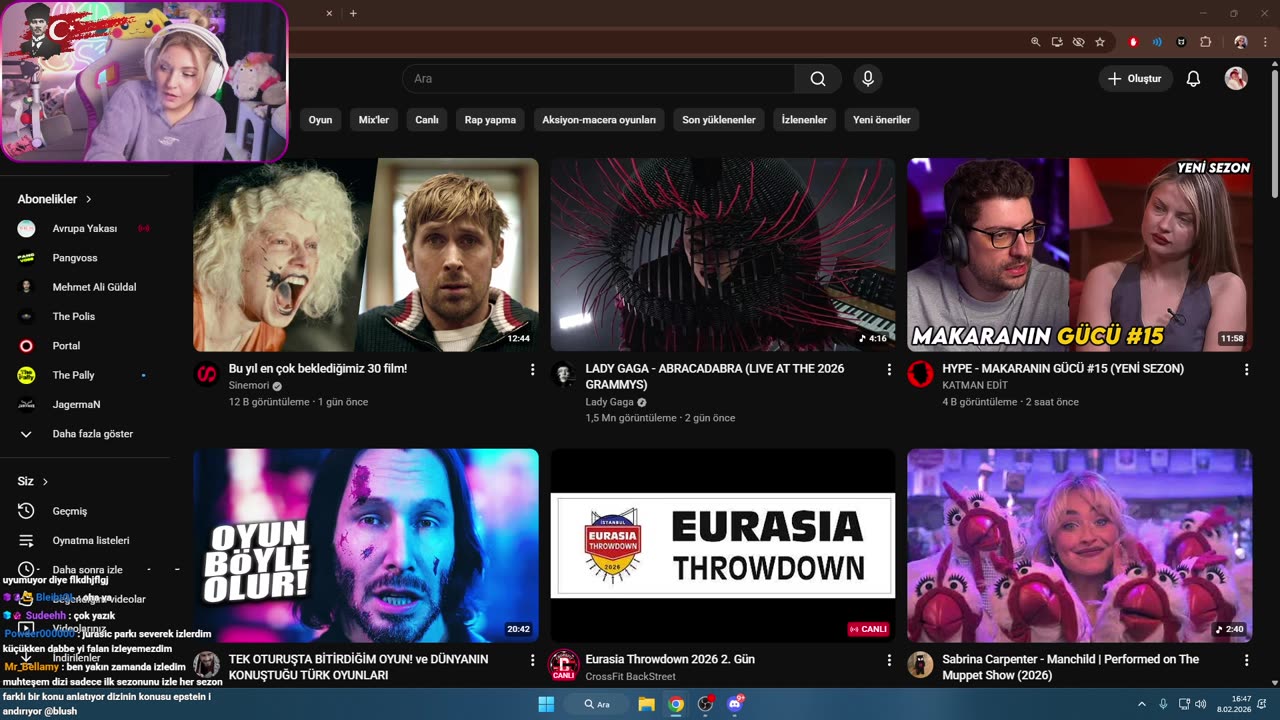The height and width of the screenshot is (720, 1280).
Task: Select the Son yüklenenler filter chip
Action: (x=719, y=120)
